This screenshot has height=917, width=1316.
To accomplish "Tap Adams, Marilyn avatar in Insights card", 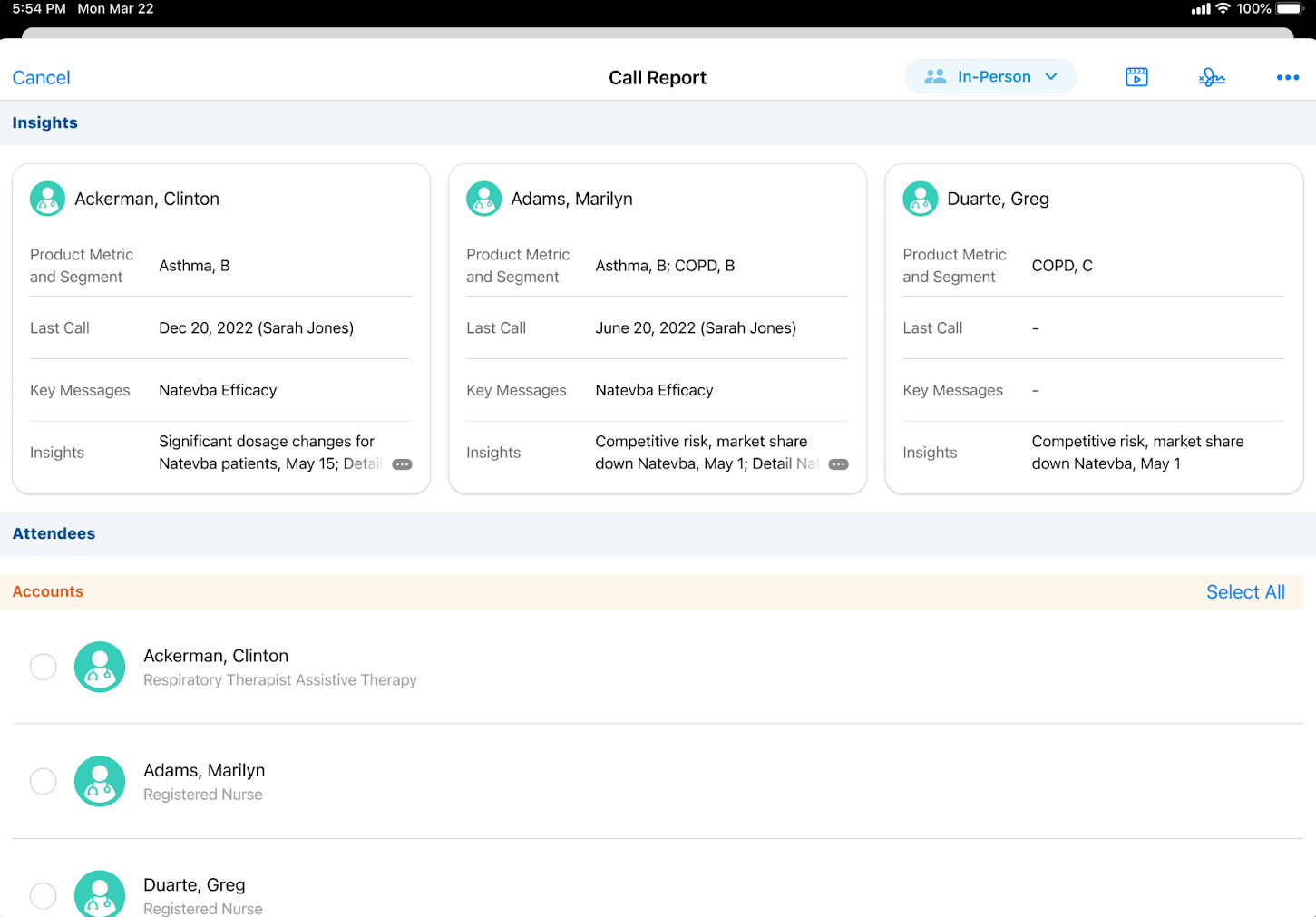I will click(x=483, y=199).
